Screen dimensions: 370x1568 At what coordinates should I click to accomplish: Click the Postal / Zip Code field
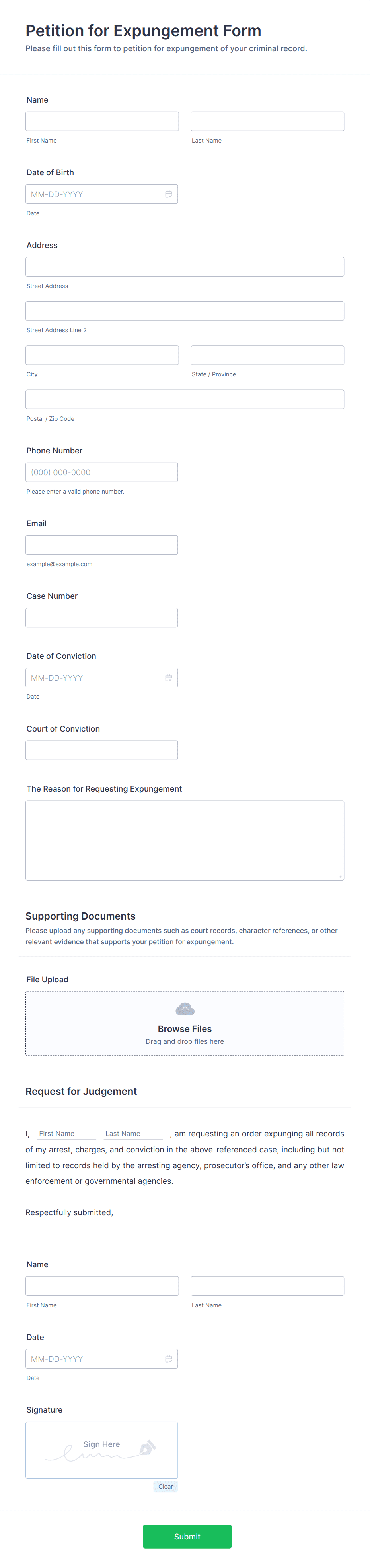point(185,399)
